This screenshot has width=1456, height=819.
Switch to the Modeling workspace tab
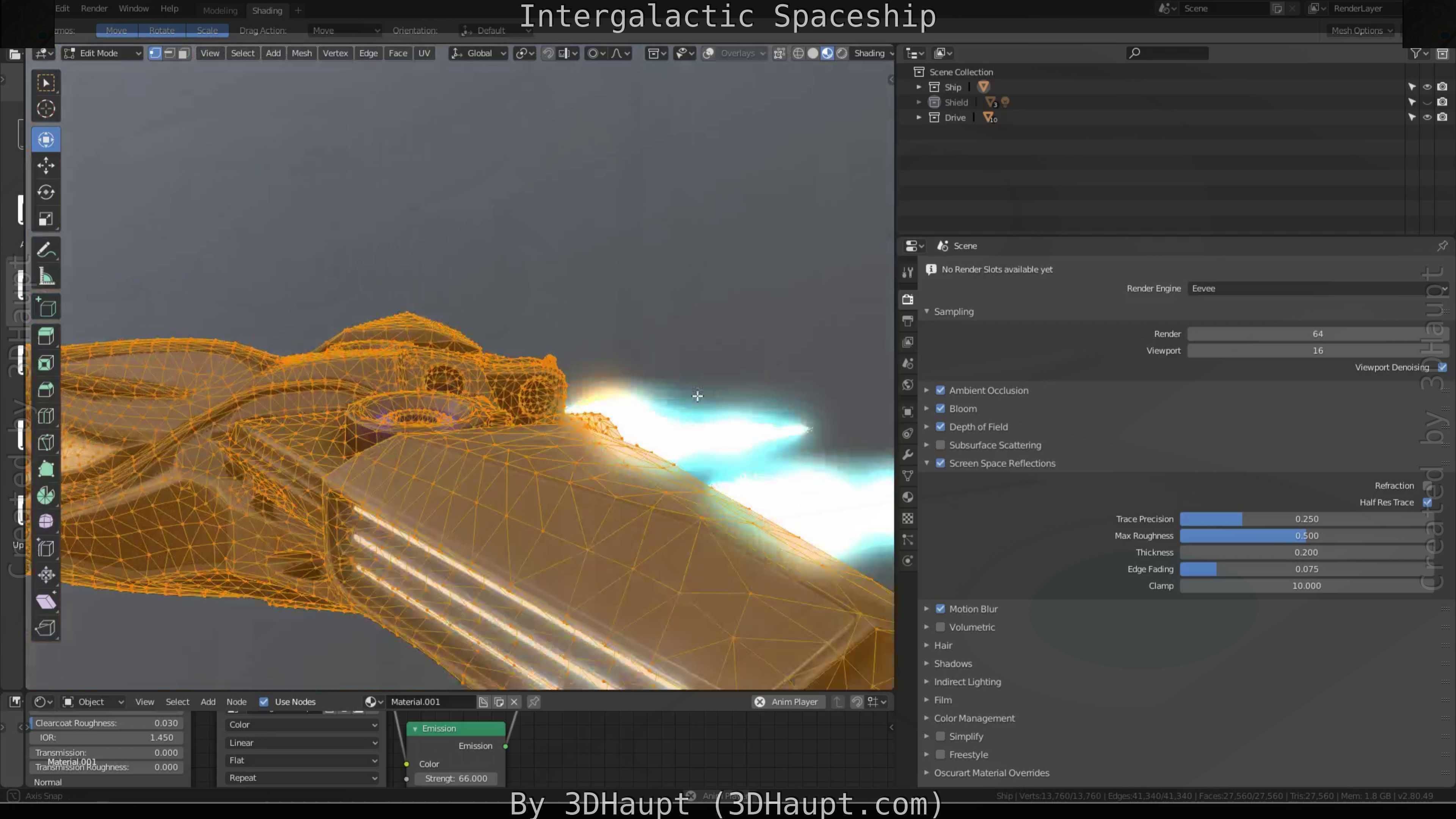coord(220,10)
